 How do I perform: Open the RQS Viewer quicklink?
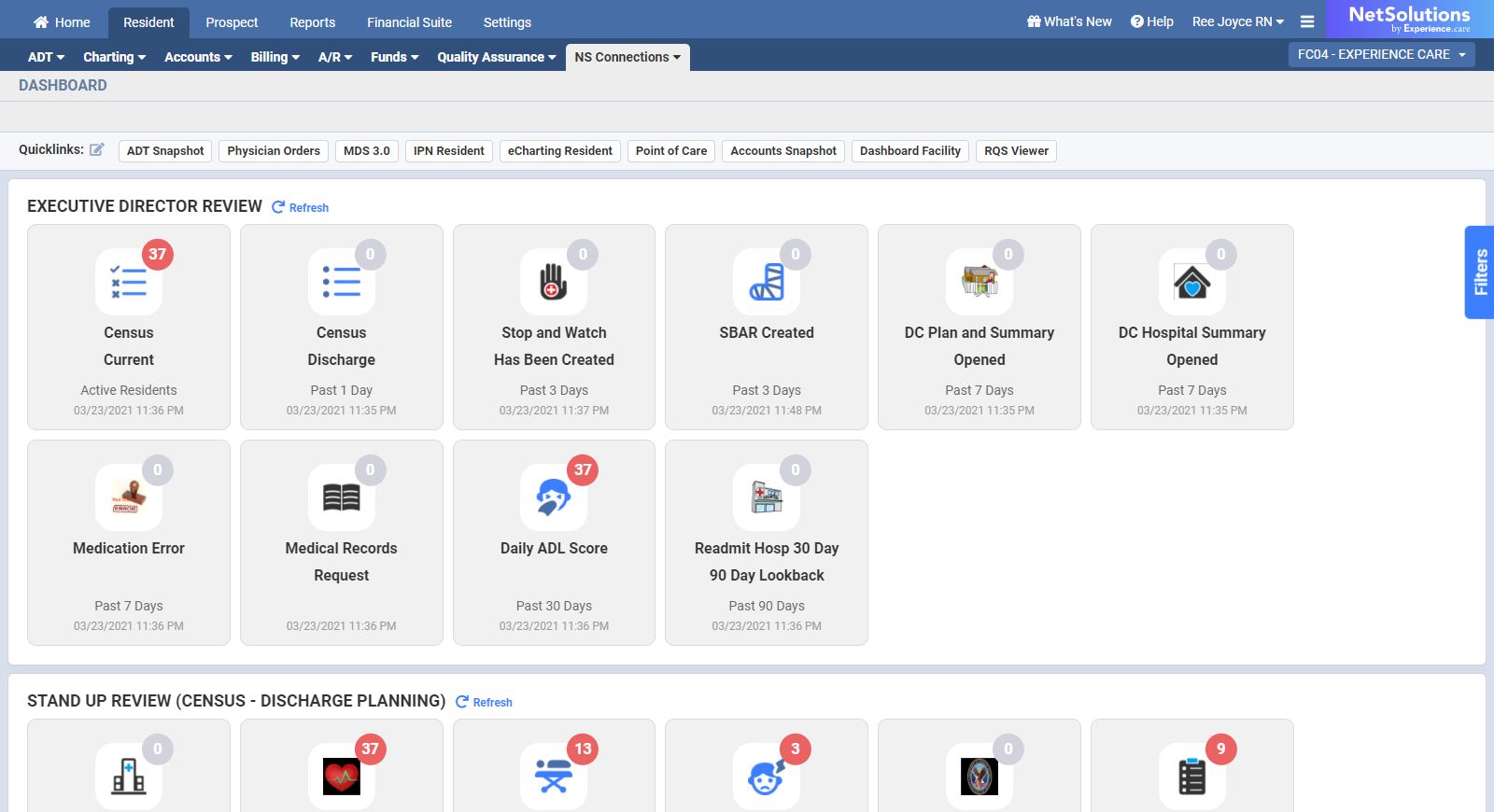coord(1016,151)
